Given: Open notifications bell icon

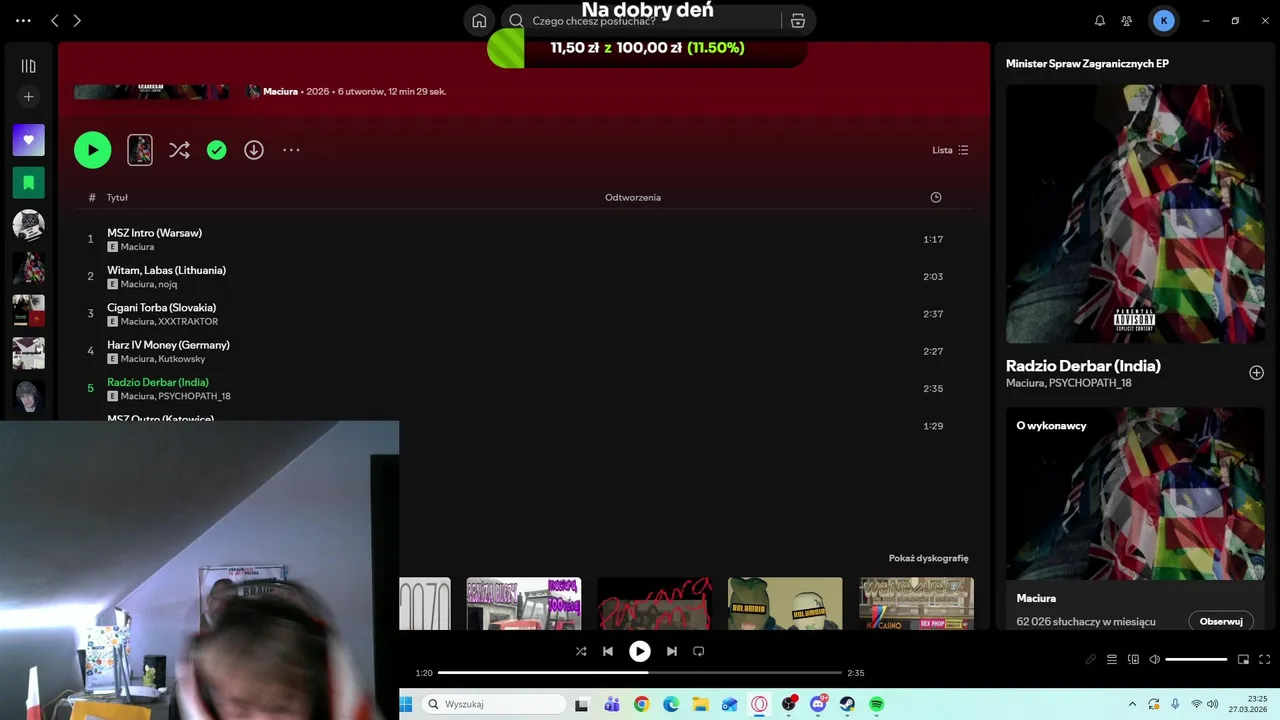Looking at the screenshot, I should click(x=1100, y=20).
